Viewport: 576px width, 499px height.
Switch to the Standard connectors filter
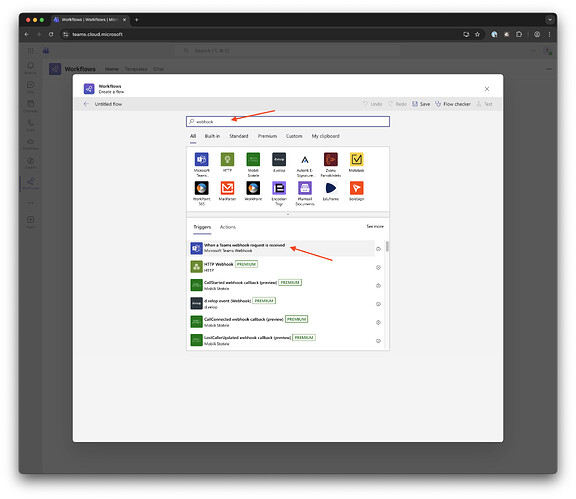[239, 136]
